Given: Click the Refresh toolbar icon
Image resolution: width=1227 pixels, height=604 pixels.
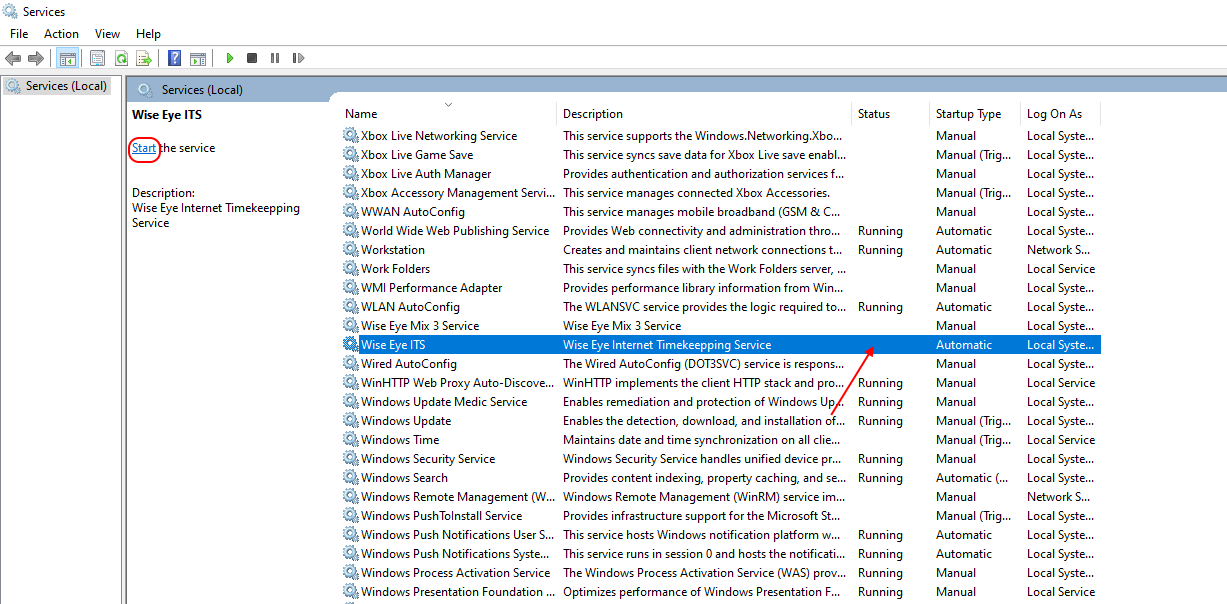Looking at the screenshot, I should coord(121,59).
